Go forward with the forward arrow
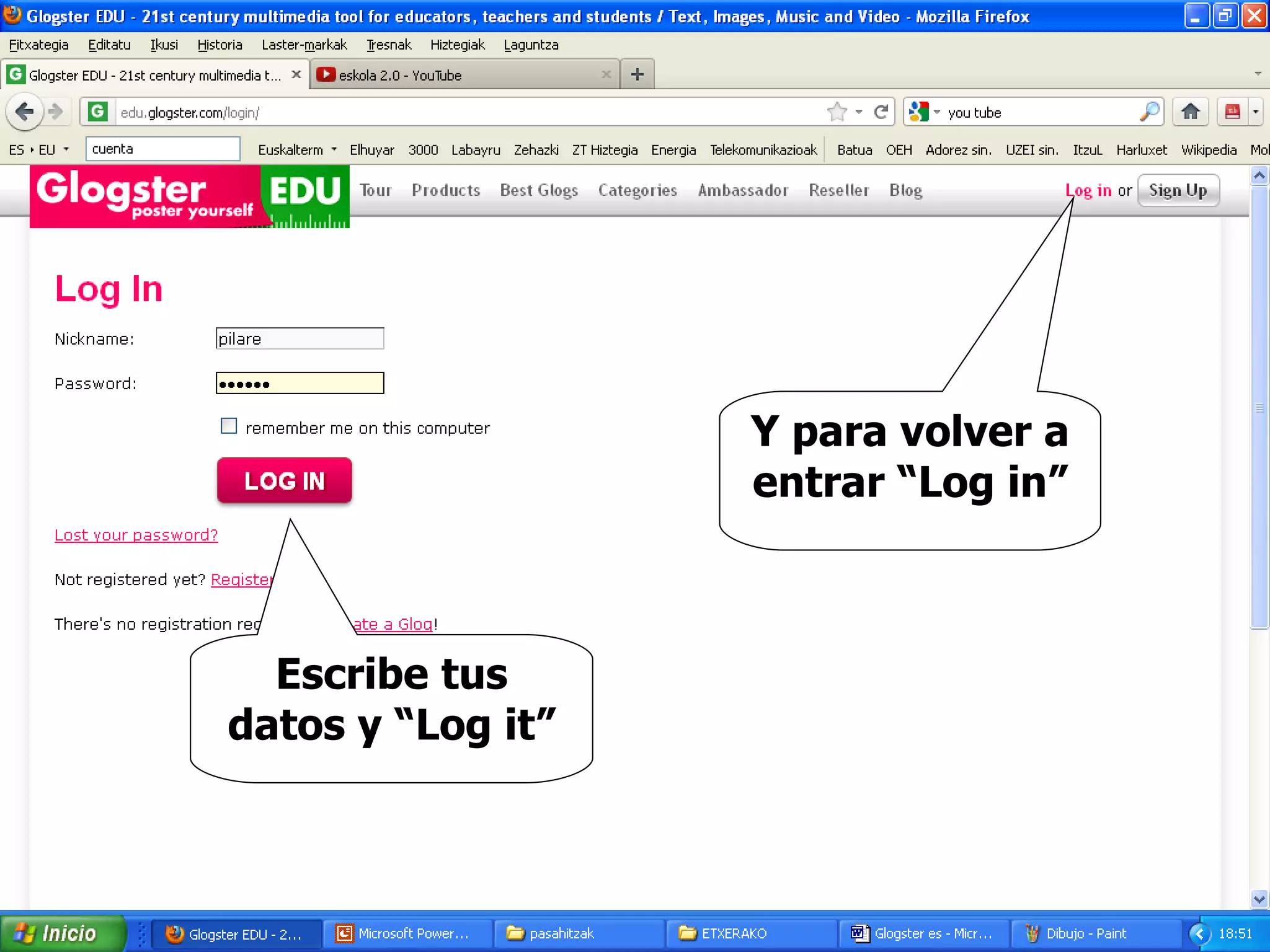 pyautogui.click(x=56, y=112)
